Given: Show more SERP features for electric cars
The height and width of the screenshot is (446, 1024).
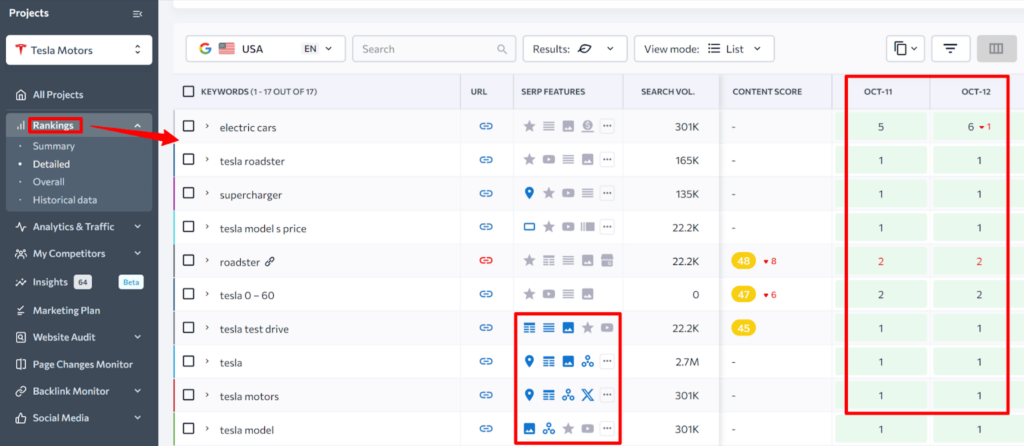Looking at the screenshot, I should [607, 126].
